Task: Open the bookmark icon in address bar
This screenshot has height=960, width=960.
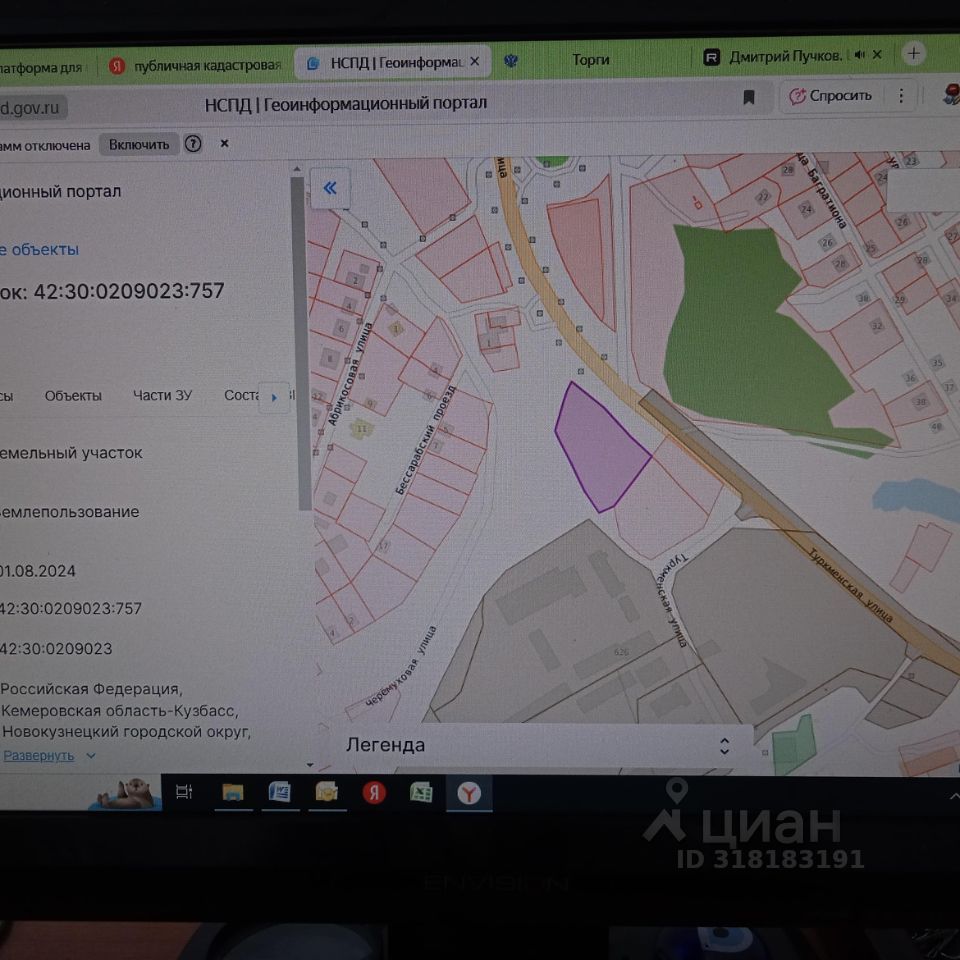Action: pyautogui.click(x=748, y=97)
